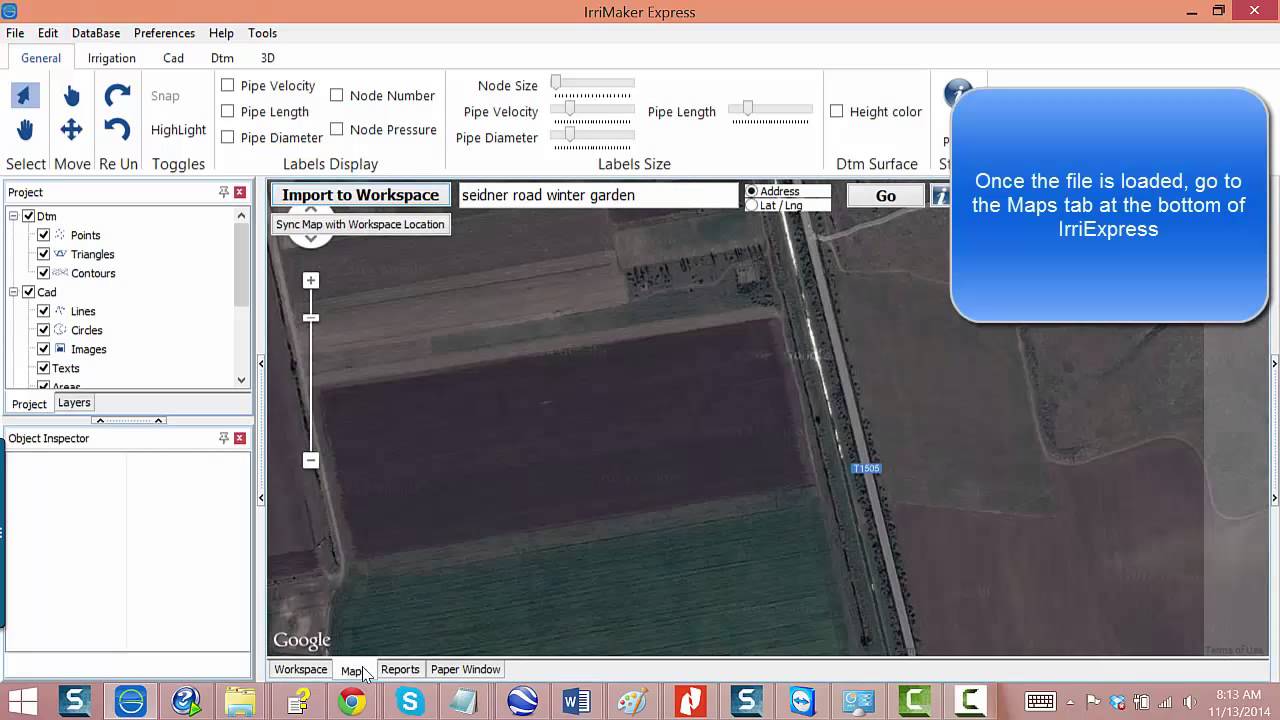Tick the Node Number checkbox

pyautogui.click(x=337, y=96)
